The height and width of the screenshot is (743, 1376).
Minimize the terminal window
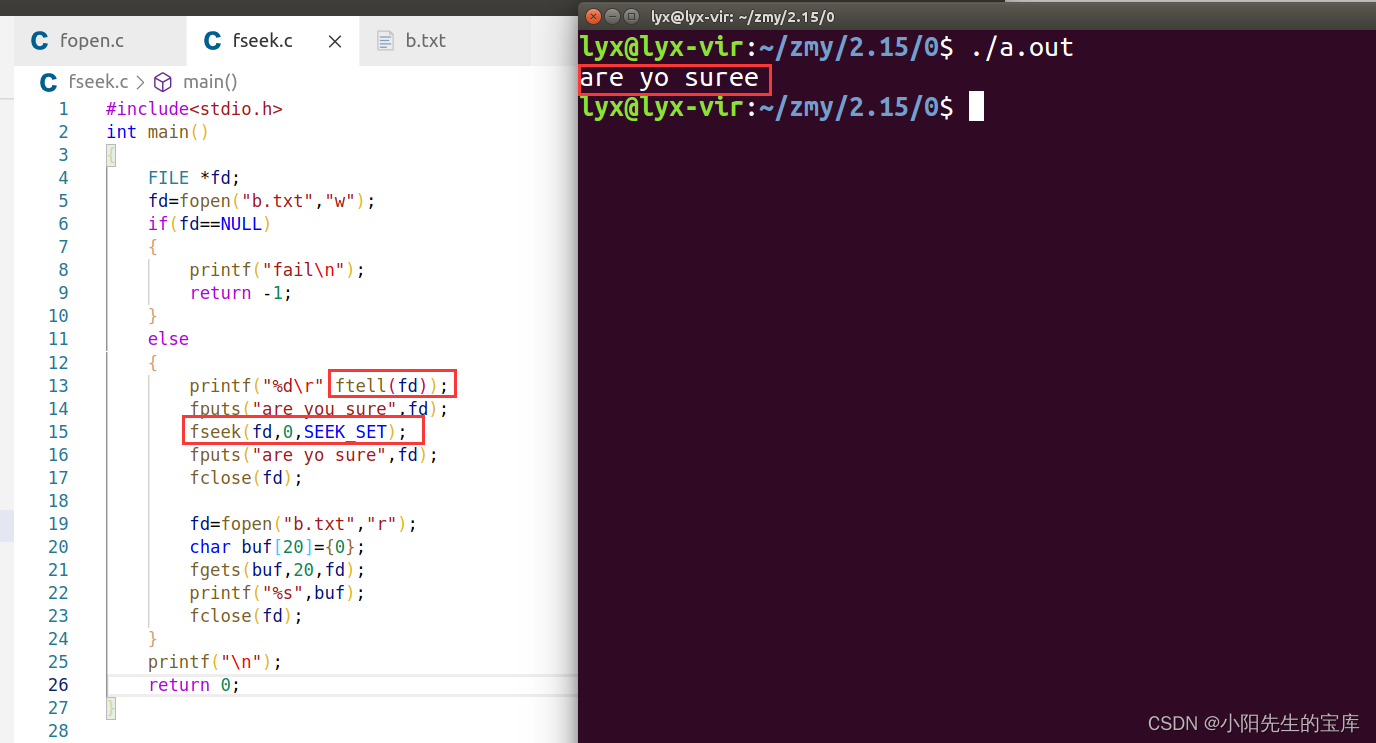click(x=613, y=16)
